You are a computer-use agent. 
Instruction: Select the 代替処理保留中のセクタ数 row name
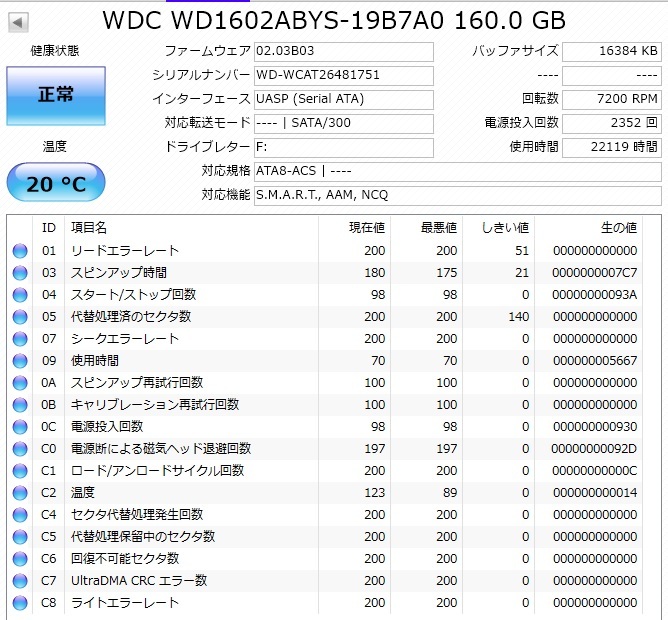tap(143, 537)
